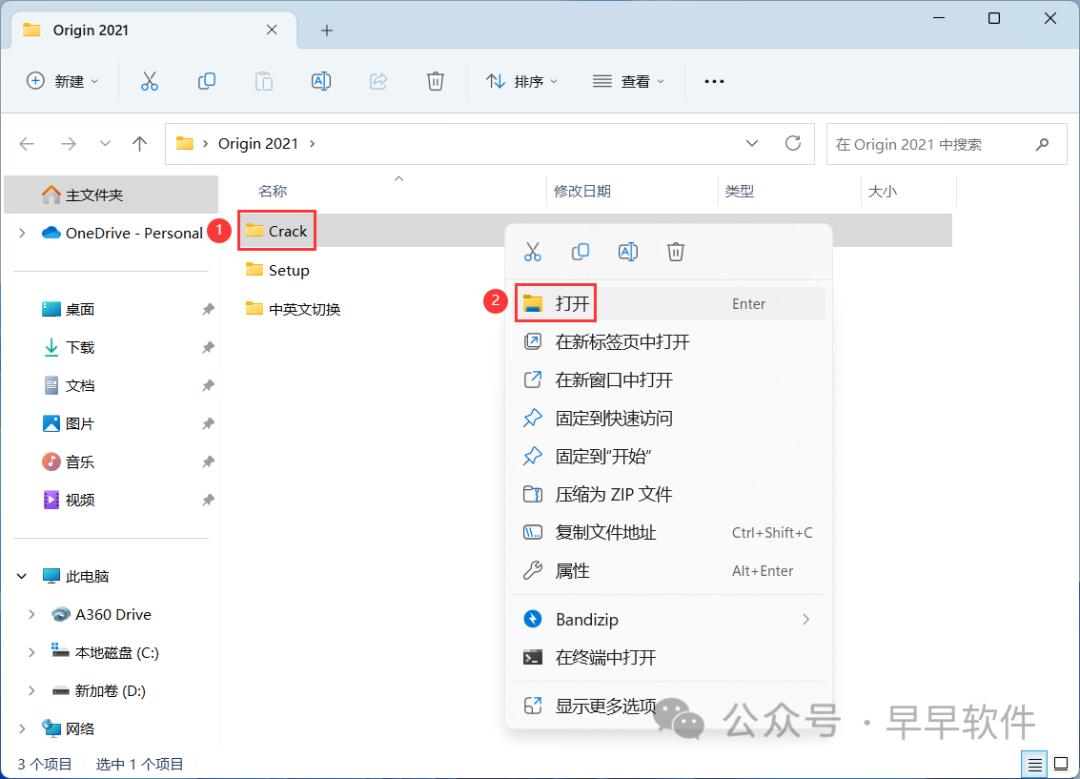Image resolution: width=1080 pixels, height=779 pixels.
Task: Rename the selection using the toolbar rename icon
Action: point(321,81)
